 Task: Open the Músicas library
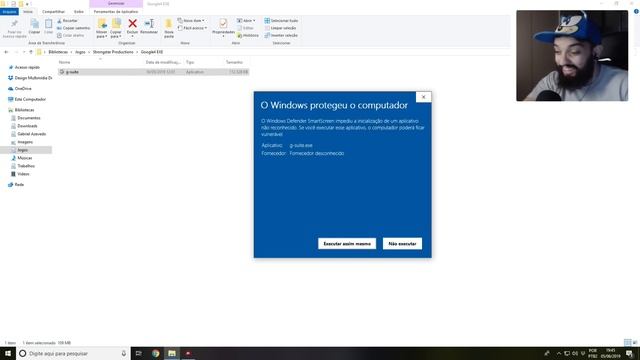point(22,158)
